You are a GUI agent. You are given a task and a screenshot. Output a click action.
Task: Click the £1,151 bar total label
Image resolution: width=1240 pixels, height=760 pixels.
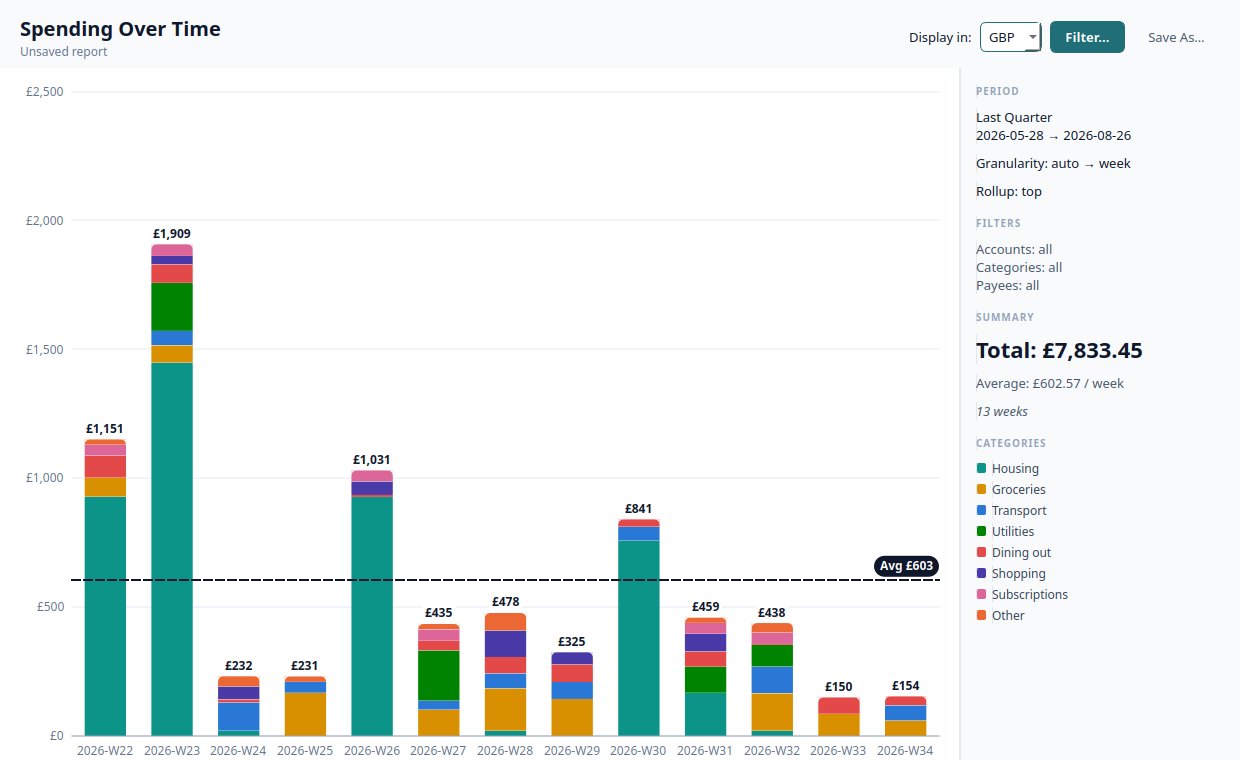tap(105, 429)
